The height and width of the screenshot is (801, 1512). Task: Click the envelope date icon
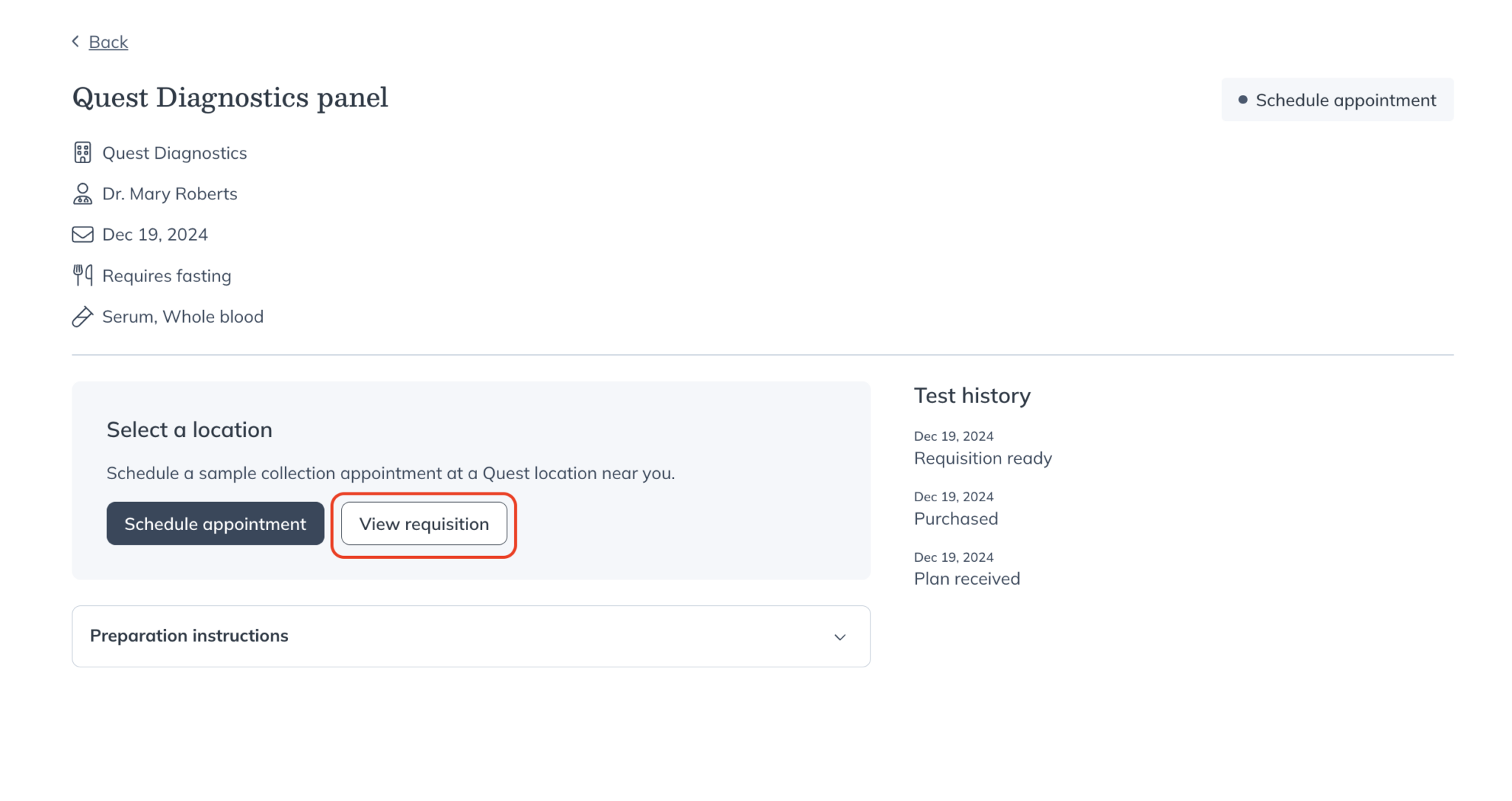click(83, 235)
